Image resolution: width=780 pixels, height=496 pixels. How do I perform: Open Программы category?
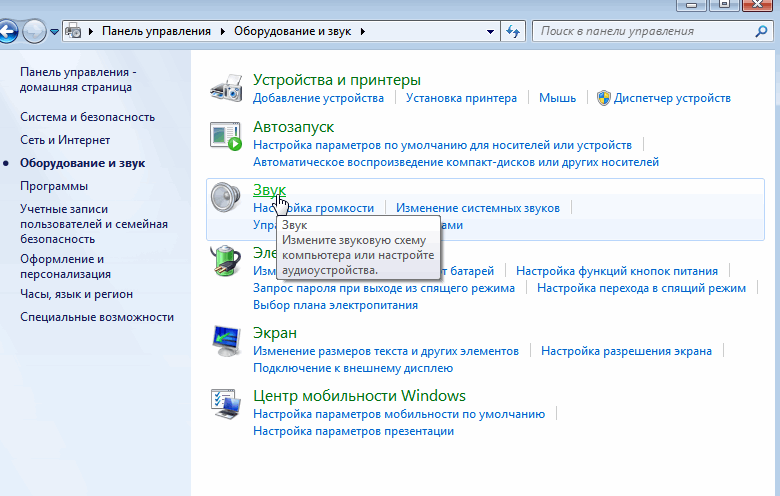[x=54, y=186]
